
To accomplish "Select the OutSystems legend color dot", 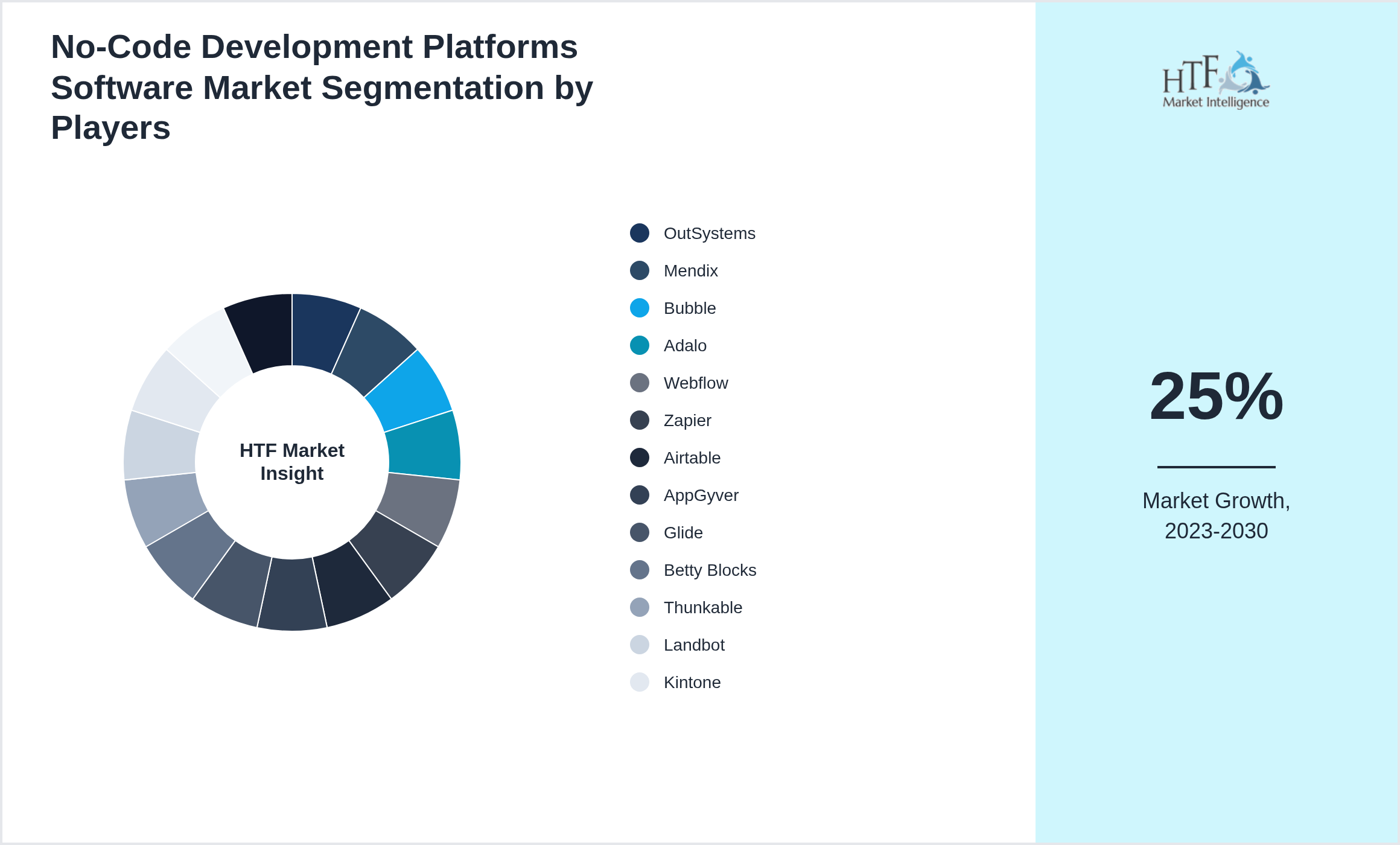I will tap(638, 234).
